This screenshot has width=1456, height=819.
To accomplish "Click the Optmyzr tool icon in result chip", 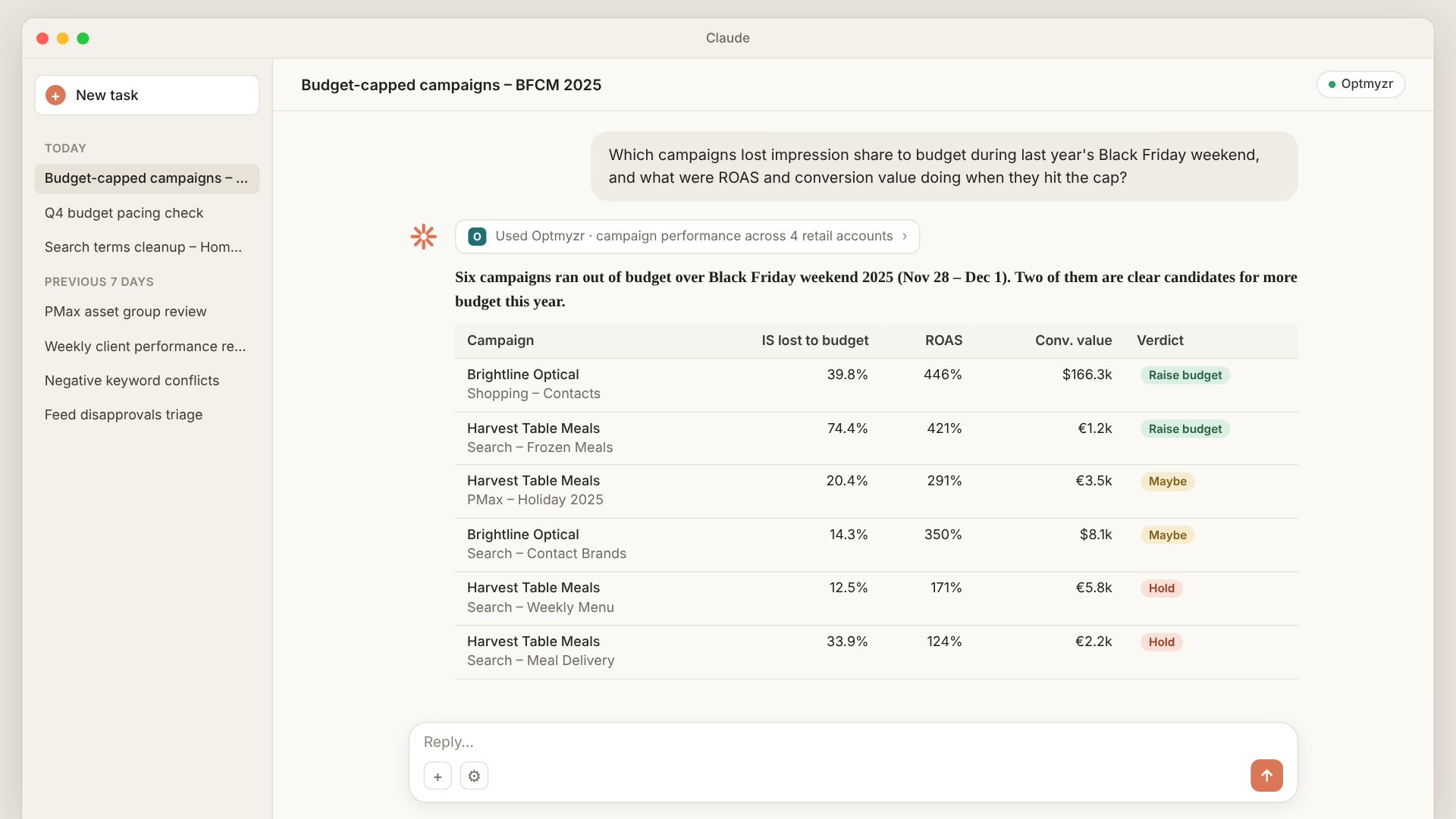I will click(477, 237).
